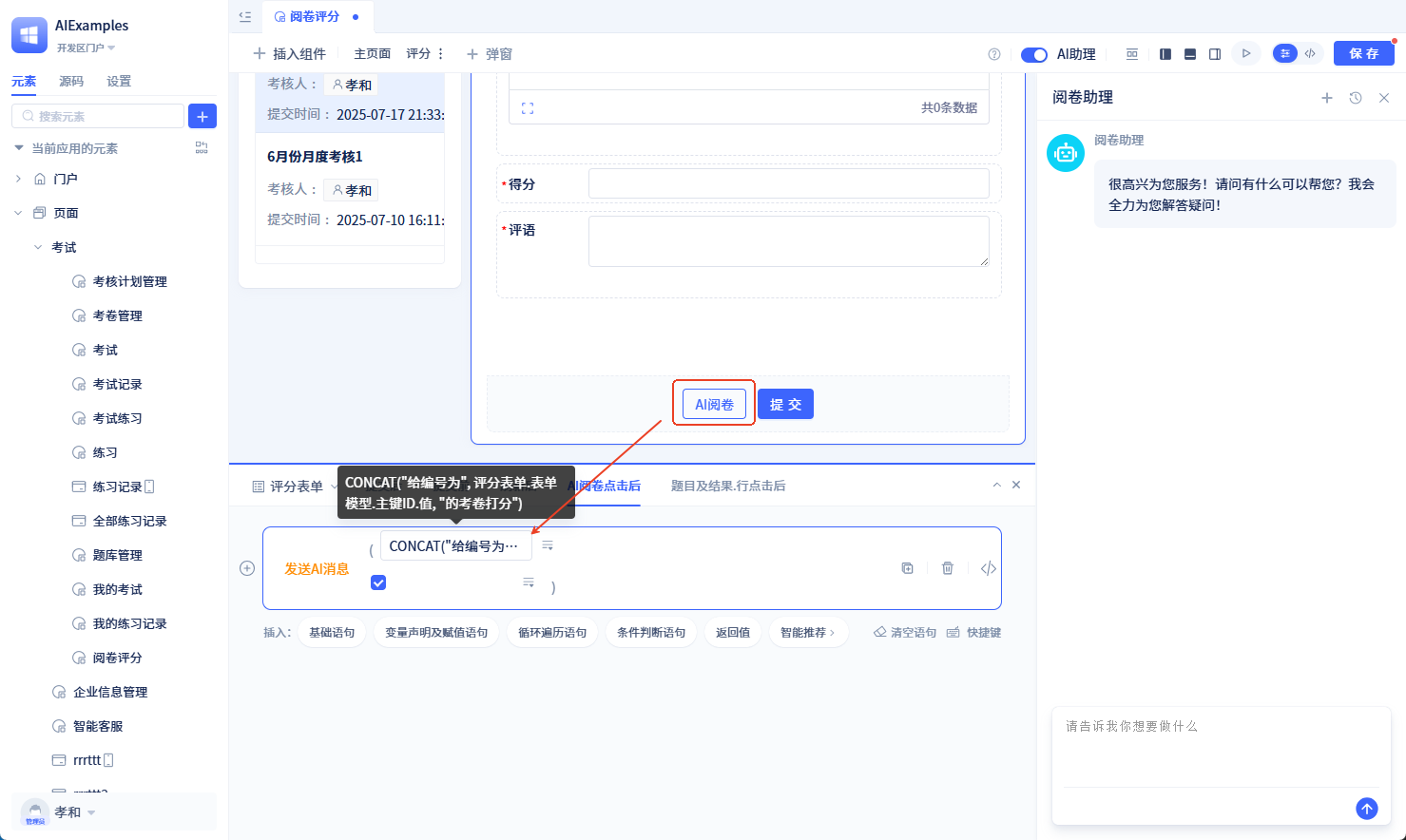Add statement with circled plus icon
Image resolution: width=1406 pixels, height=840 pixels.
coord(247,568)
